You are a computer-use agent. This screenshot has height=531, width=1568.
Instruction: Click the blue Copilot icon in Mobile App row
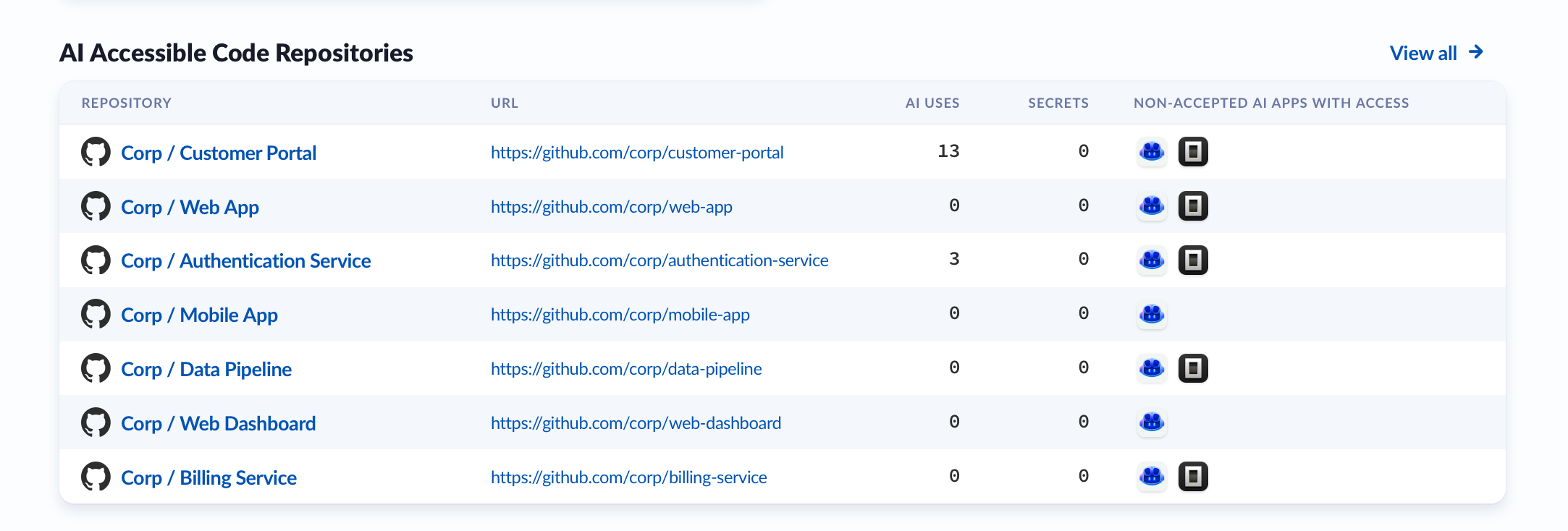coord(1152,315)
